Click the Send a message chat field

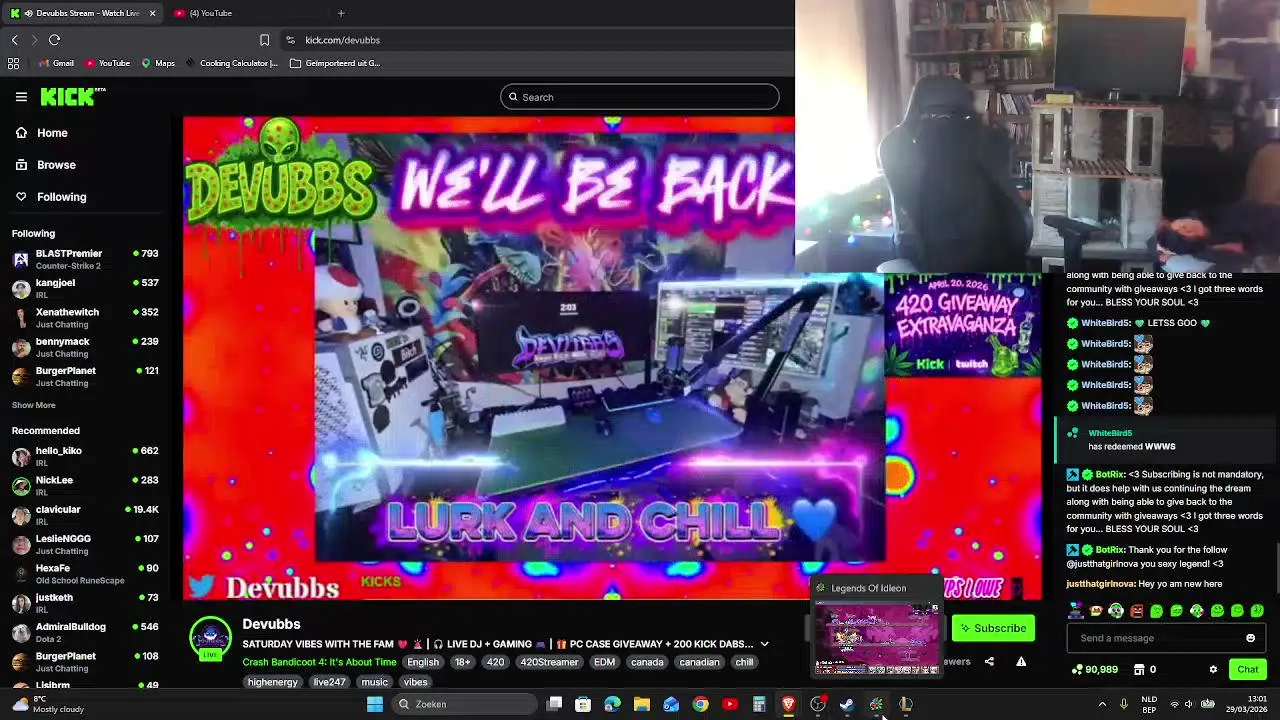[x=1159, y=638]
